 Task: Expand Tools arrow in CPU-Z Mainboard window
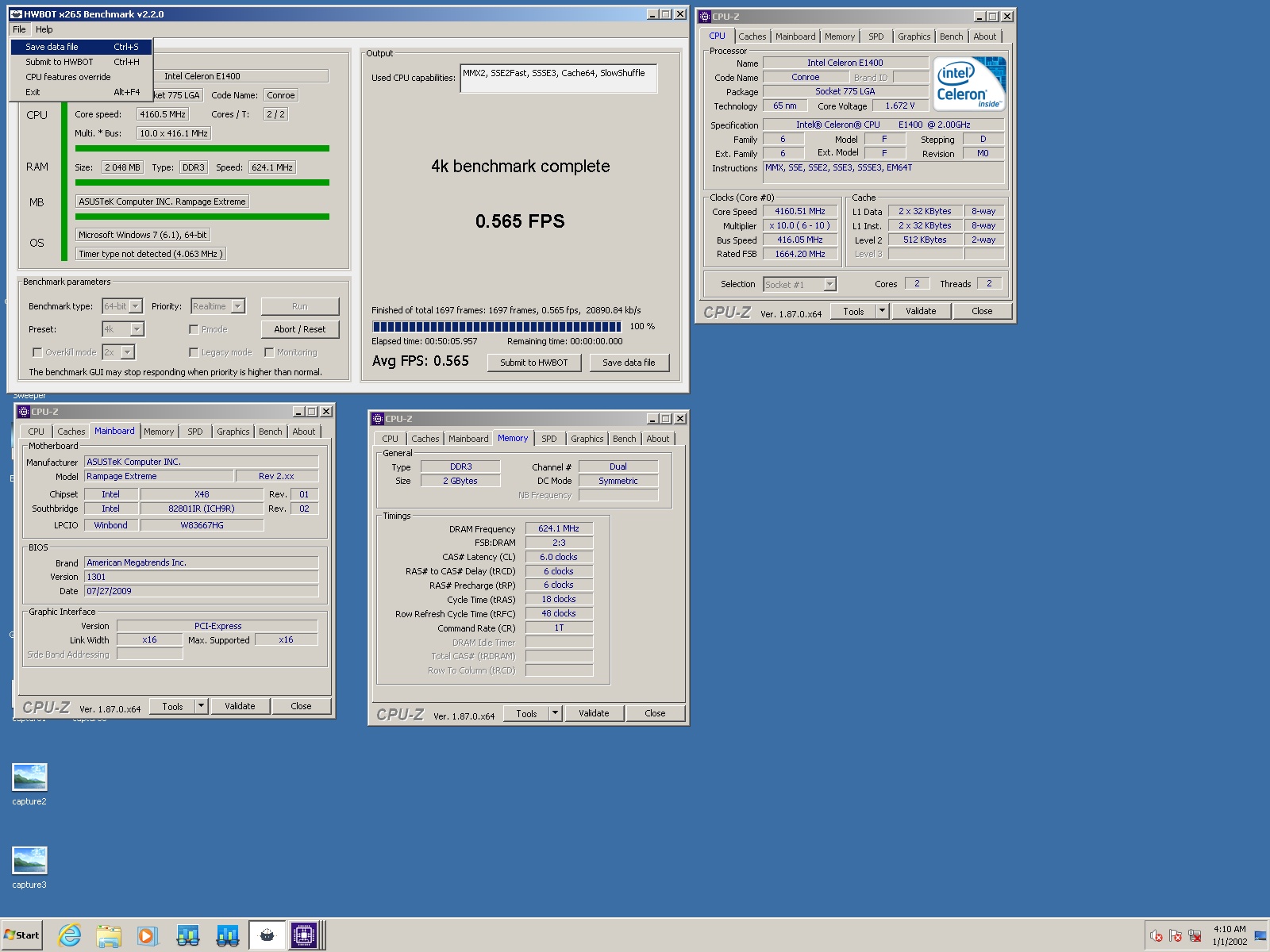point(201,706)
